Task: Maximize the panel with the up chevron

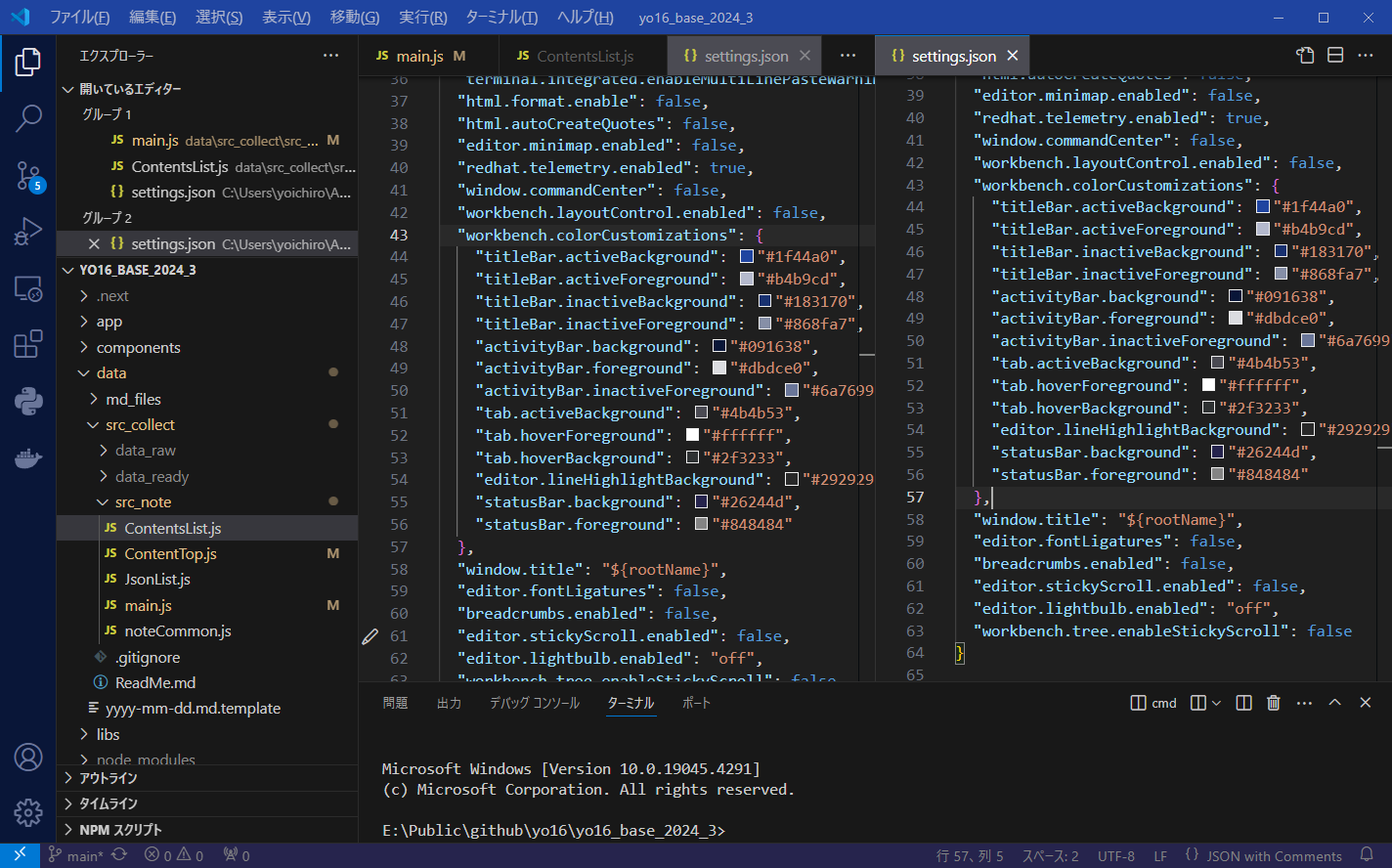Action: tap(1334, 703)
